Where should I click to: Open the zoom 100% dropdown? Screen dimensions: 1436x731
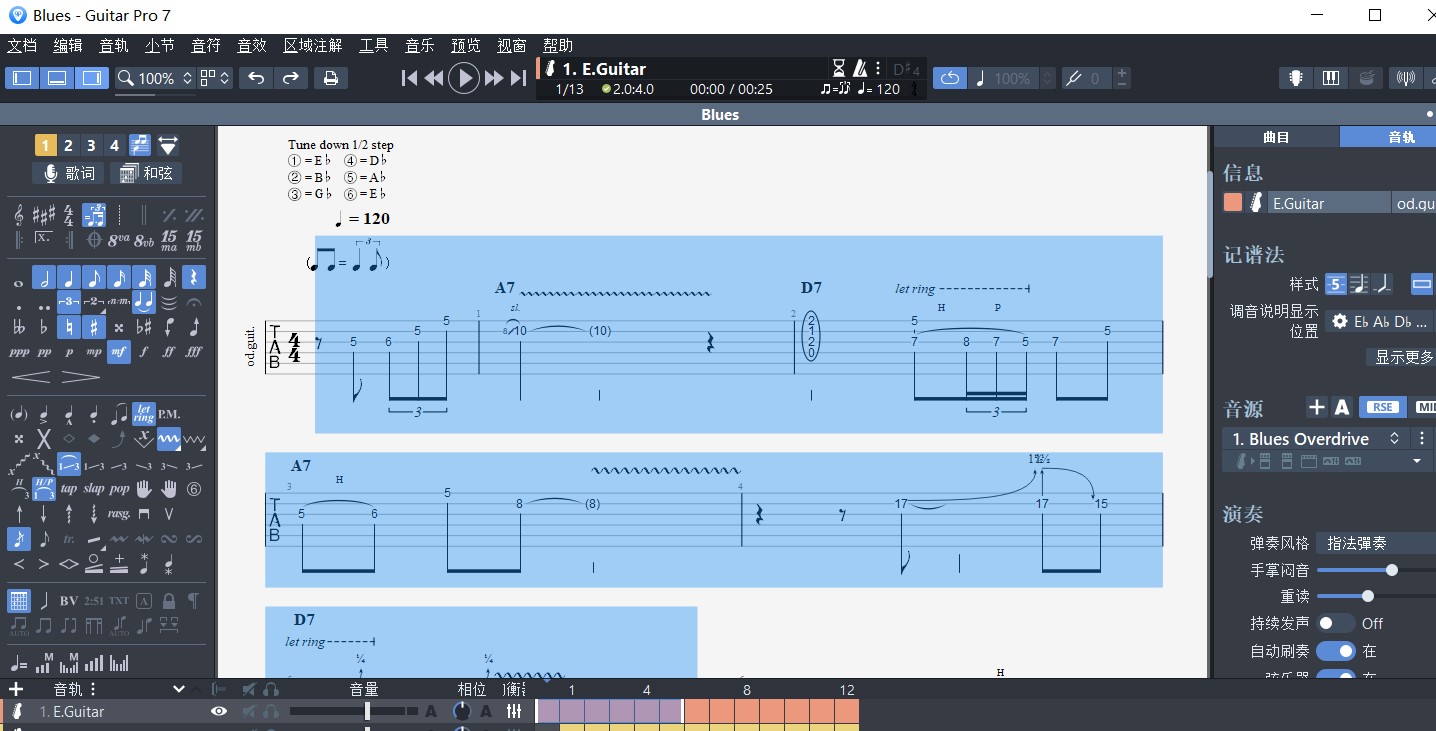[155, 78]
